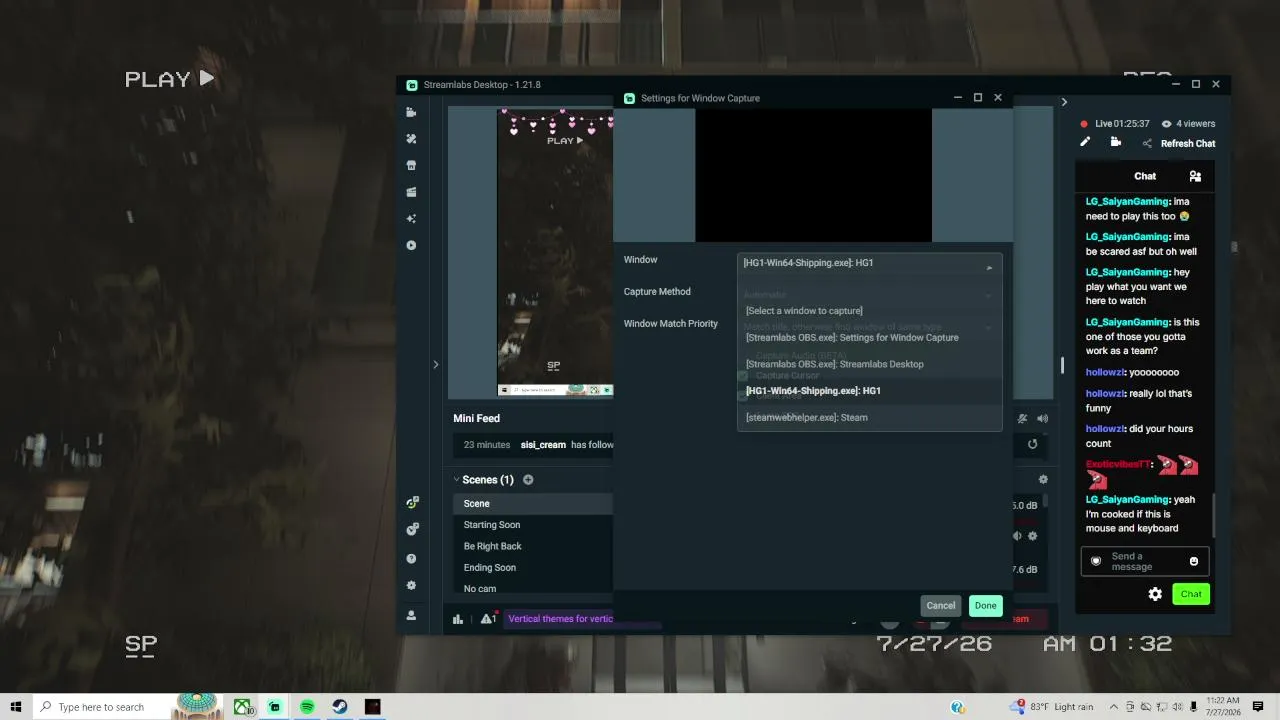Image resolution: width=1280 pixels, height=720 pixels.
Task: Open Windows Start menu
Action: 16,707
